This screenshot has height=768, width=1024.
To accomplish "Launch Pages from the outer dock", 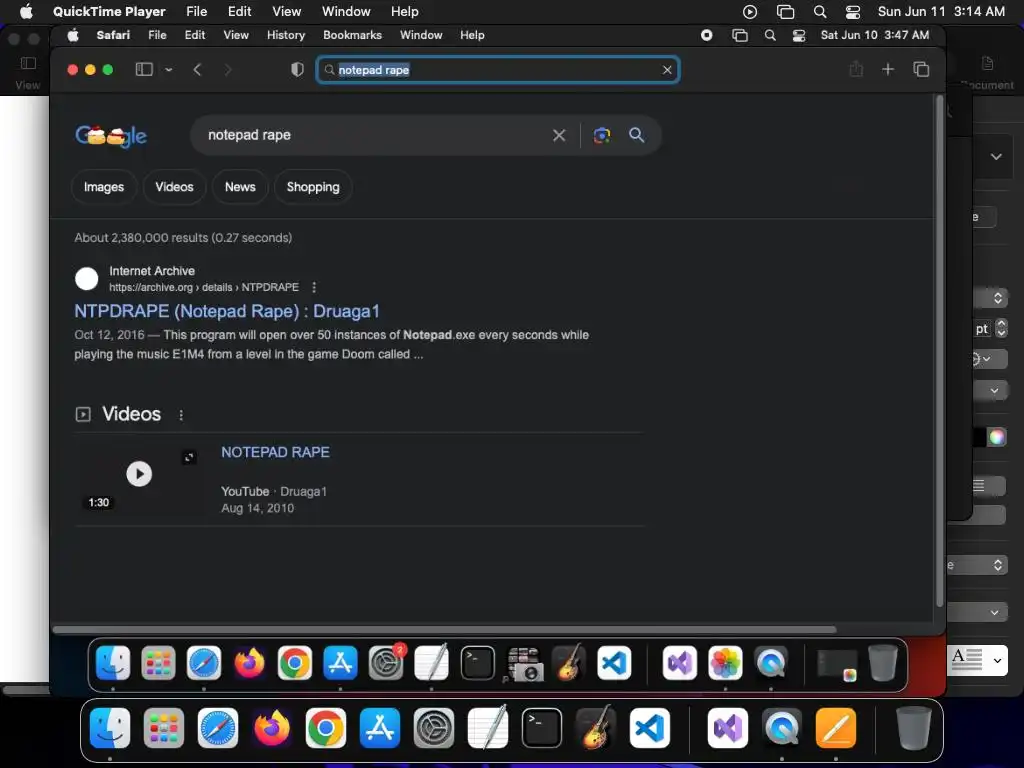I will coord(835,728).
